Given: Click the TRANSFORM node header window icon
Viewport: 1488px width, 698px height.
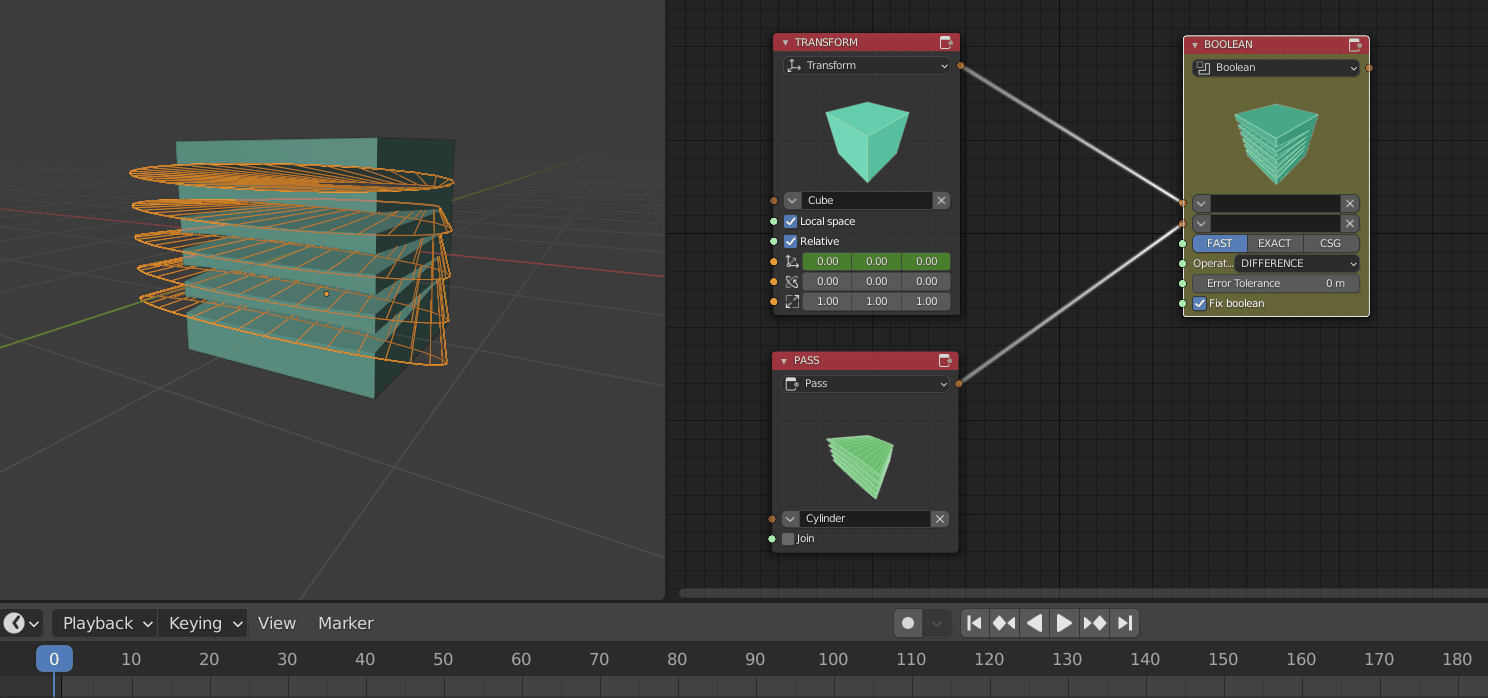Looking at the screenshot, I should coord(946,42).
